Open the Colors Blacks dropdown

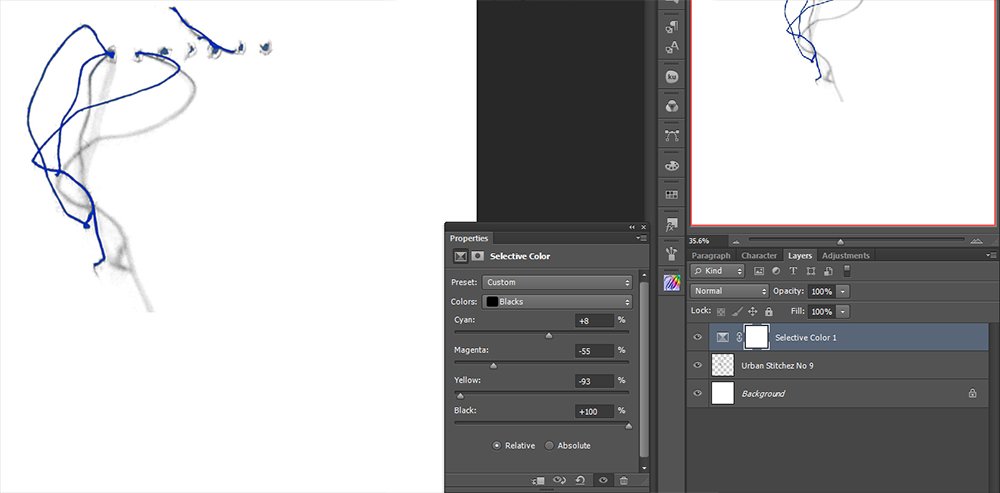(557, 301)
